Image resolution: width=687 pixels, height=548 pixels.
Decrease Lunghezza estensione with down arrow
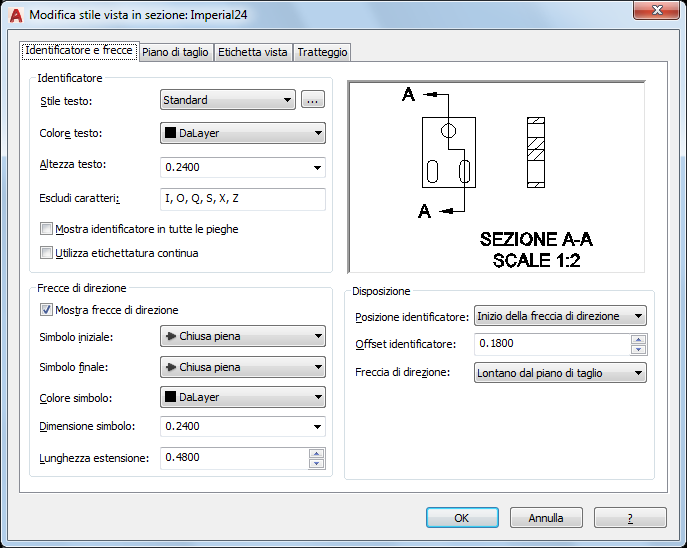[316, 463]
